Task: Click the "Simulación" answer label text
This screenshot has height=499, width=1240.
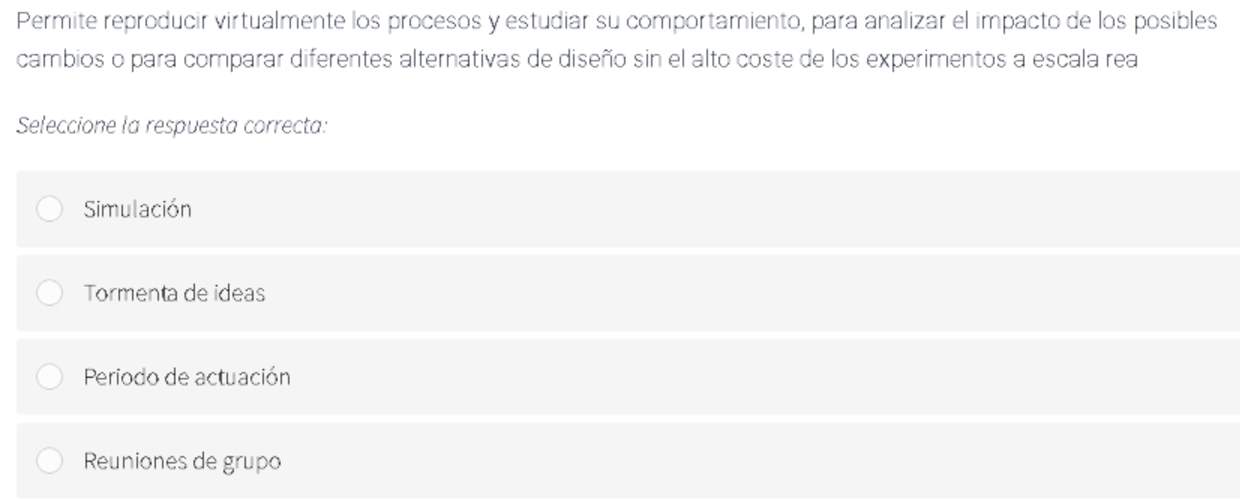Action: coord(137,209)
